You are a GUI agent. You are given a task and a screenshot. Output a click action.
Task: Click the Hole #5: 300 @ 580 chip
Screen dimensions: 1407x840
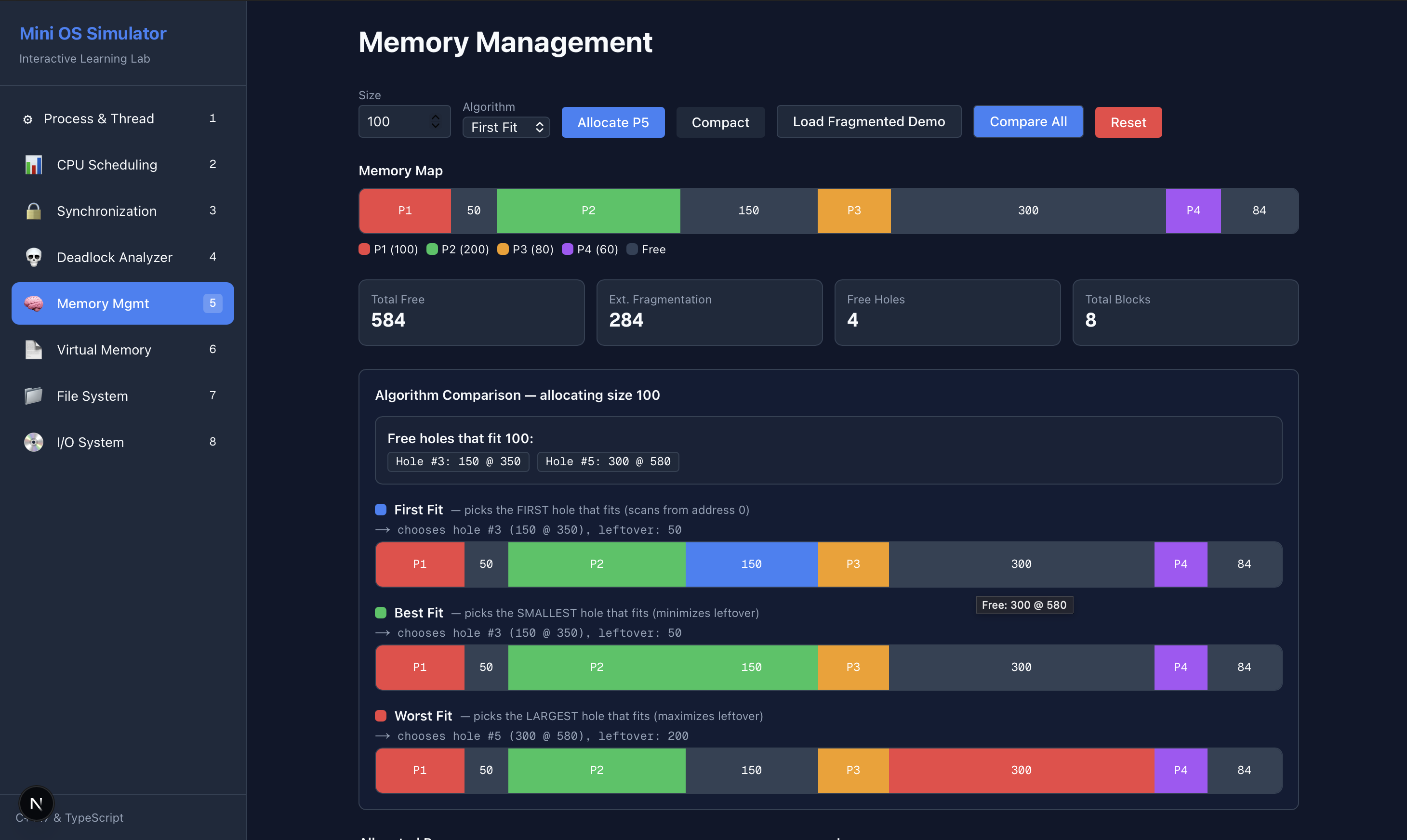608,462
